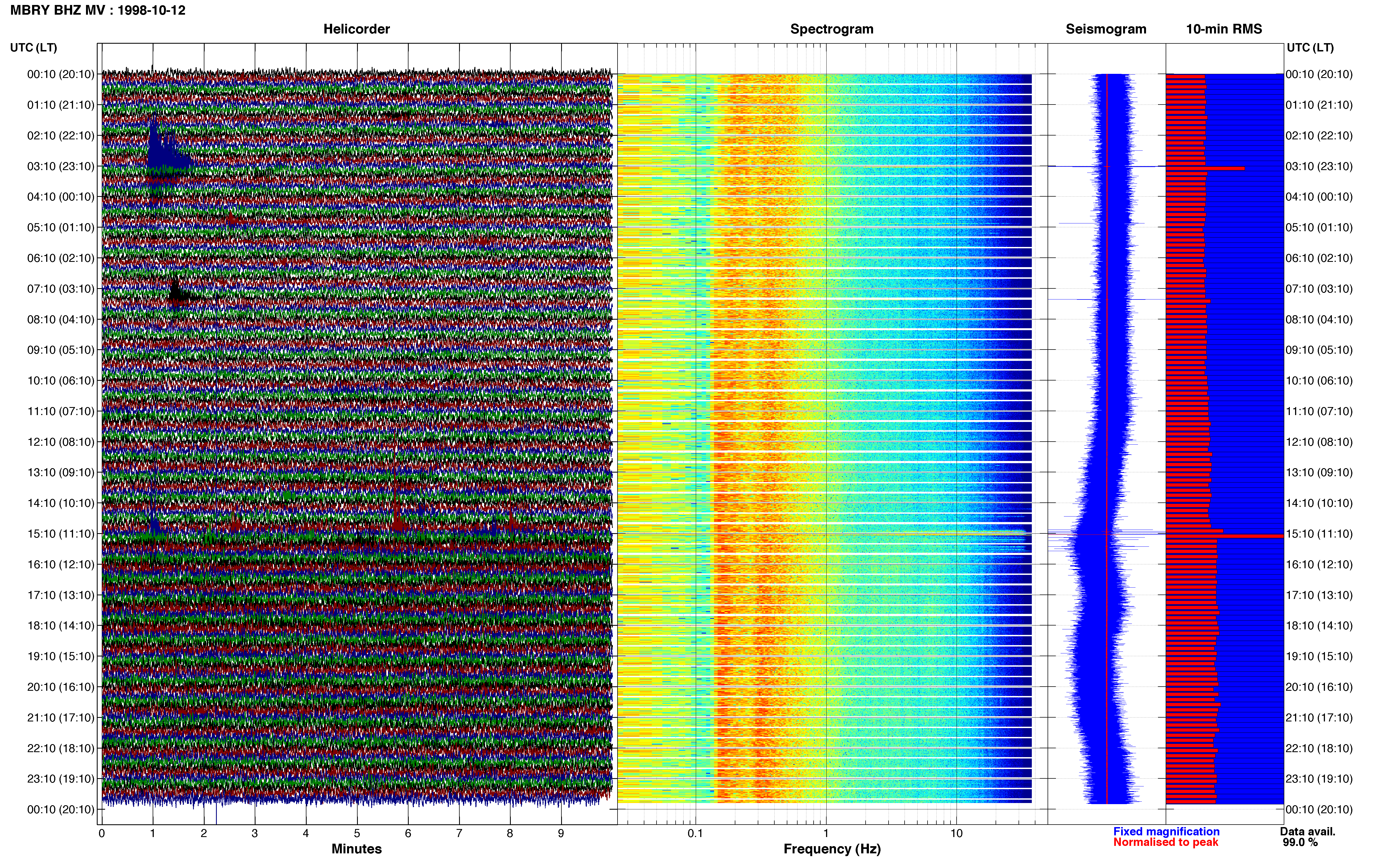The height and width of the screenshot is (868, 1388).
Task: Click the 6 tick on the Minutes axis
Action: (x=408, y=833)
